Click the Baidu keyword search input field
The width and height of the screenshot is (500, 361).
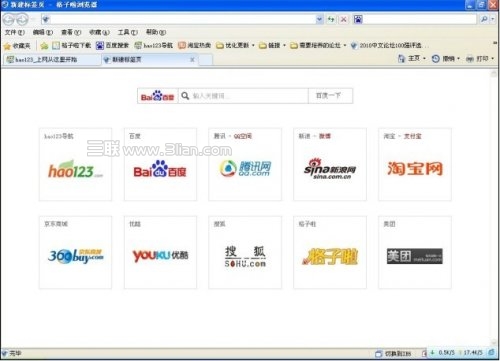[243, 96]
